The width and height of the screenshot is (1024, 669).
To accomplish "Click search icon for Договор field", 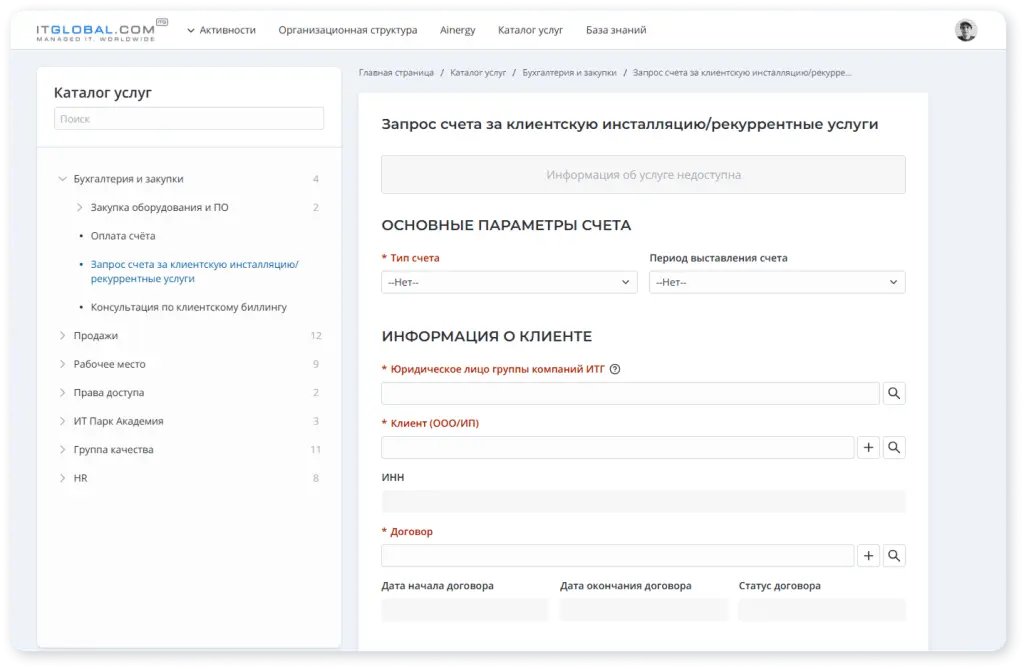I will point(894,556).
